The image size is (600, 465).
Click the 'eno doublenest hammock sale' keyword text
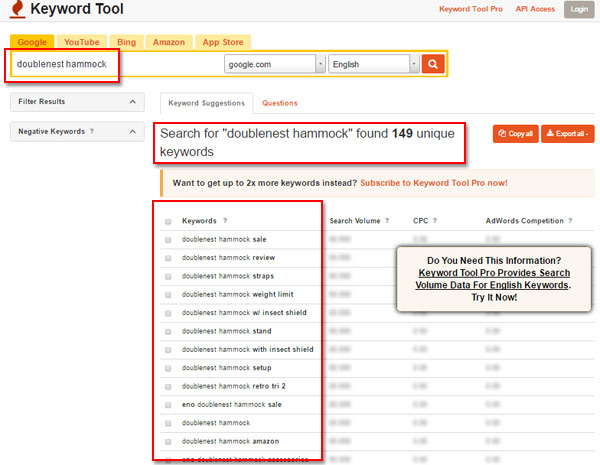[x=232, y=405]
